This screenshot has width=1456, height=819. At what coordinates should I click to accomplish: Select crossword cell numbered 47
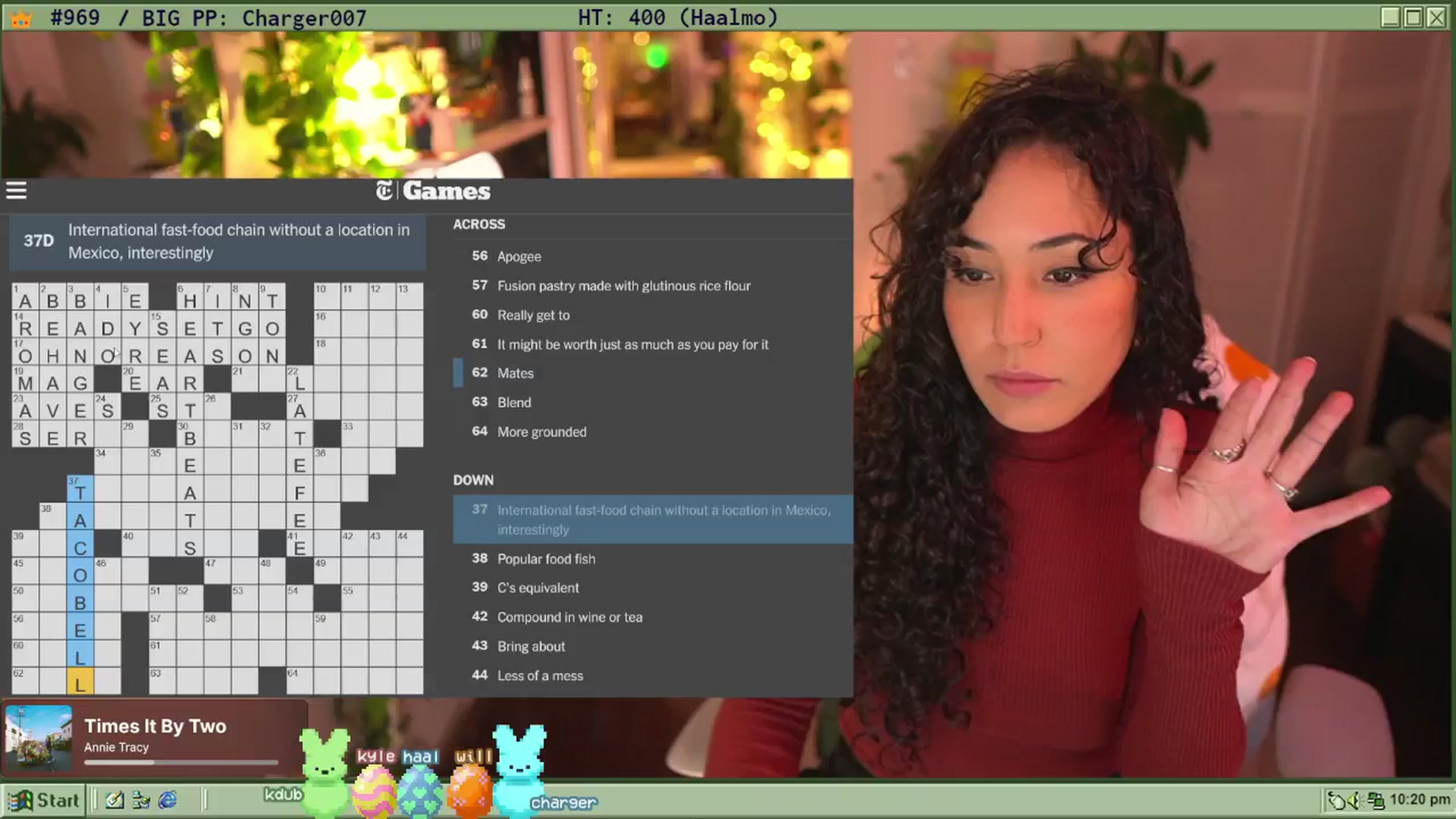tap(217, 571)
